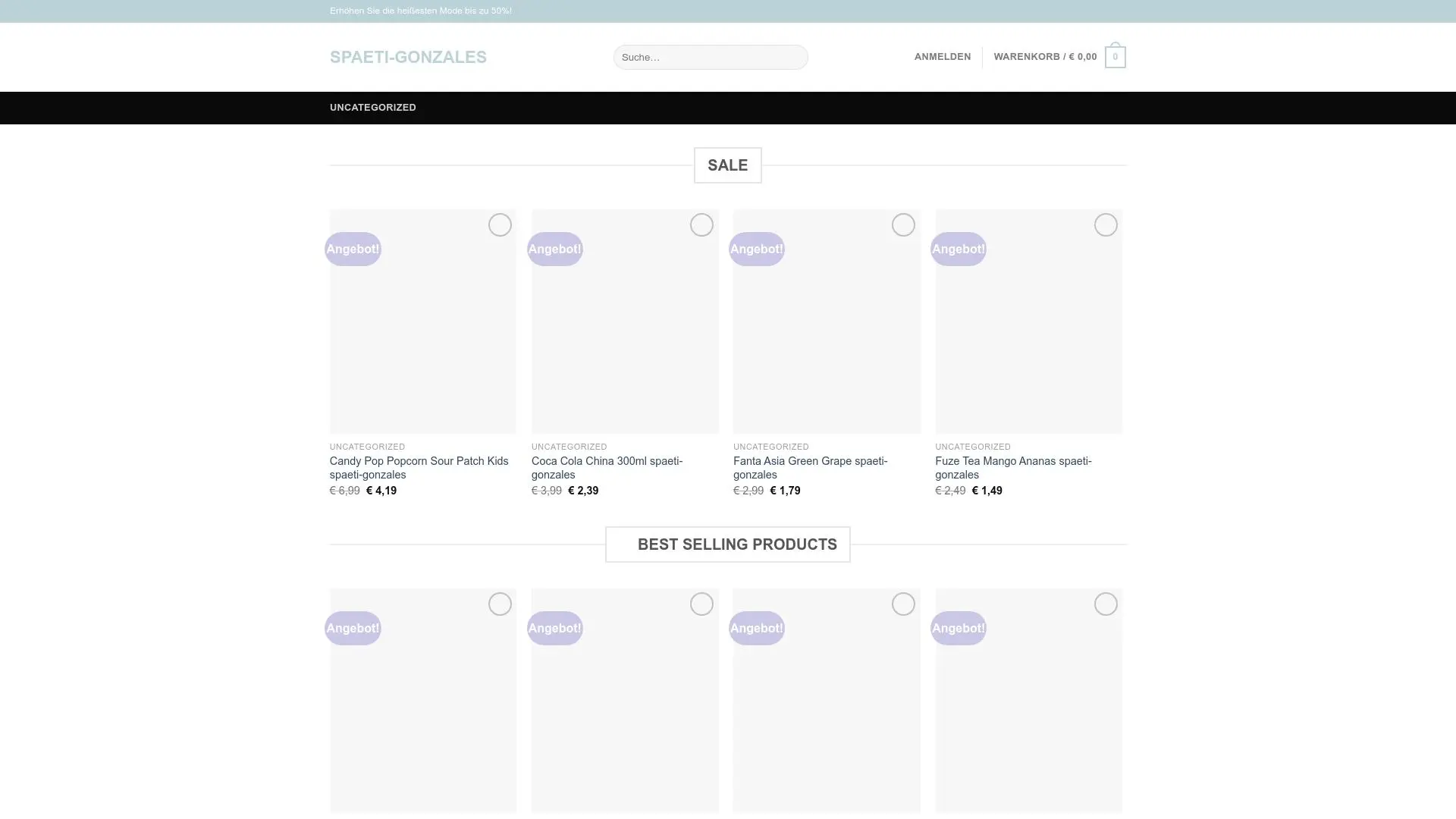The width and height of the screenshot is (1456, 819).
Task: Click ANMELDEN to log in
Action: click(943, 57)
